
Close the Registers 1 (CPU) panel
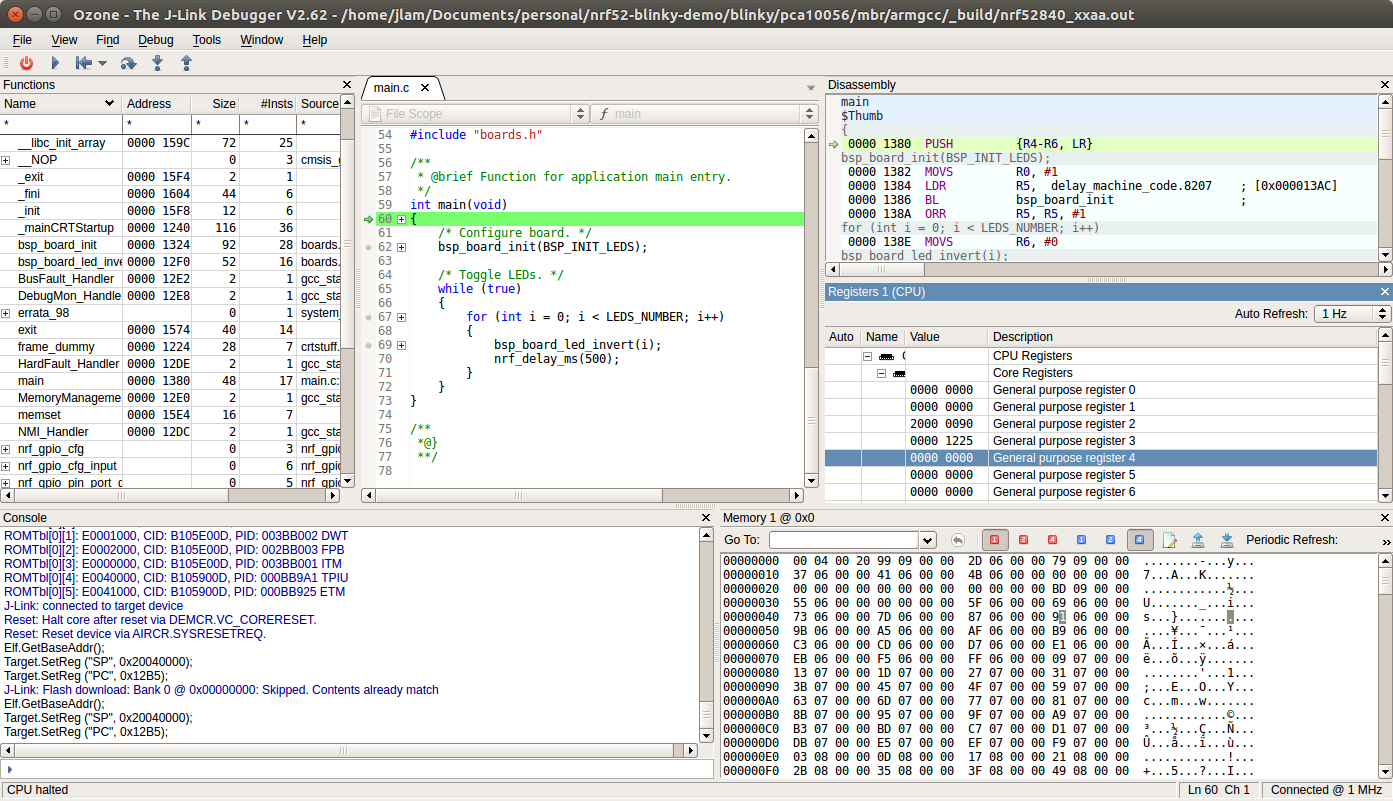tap(1384, 292)
